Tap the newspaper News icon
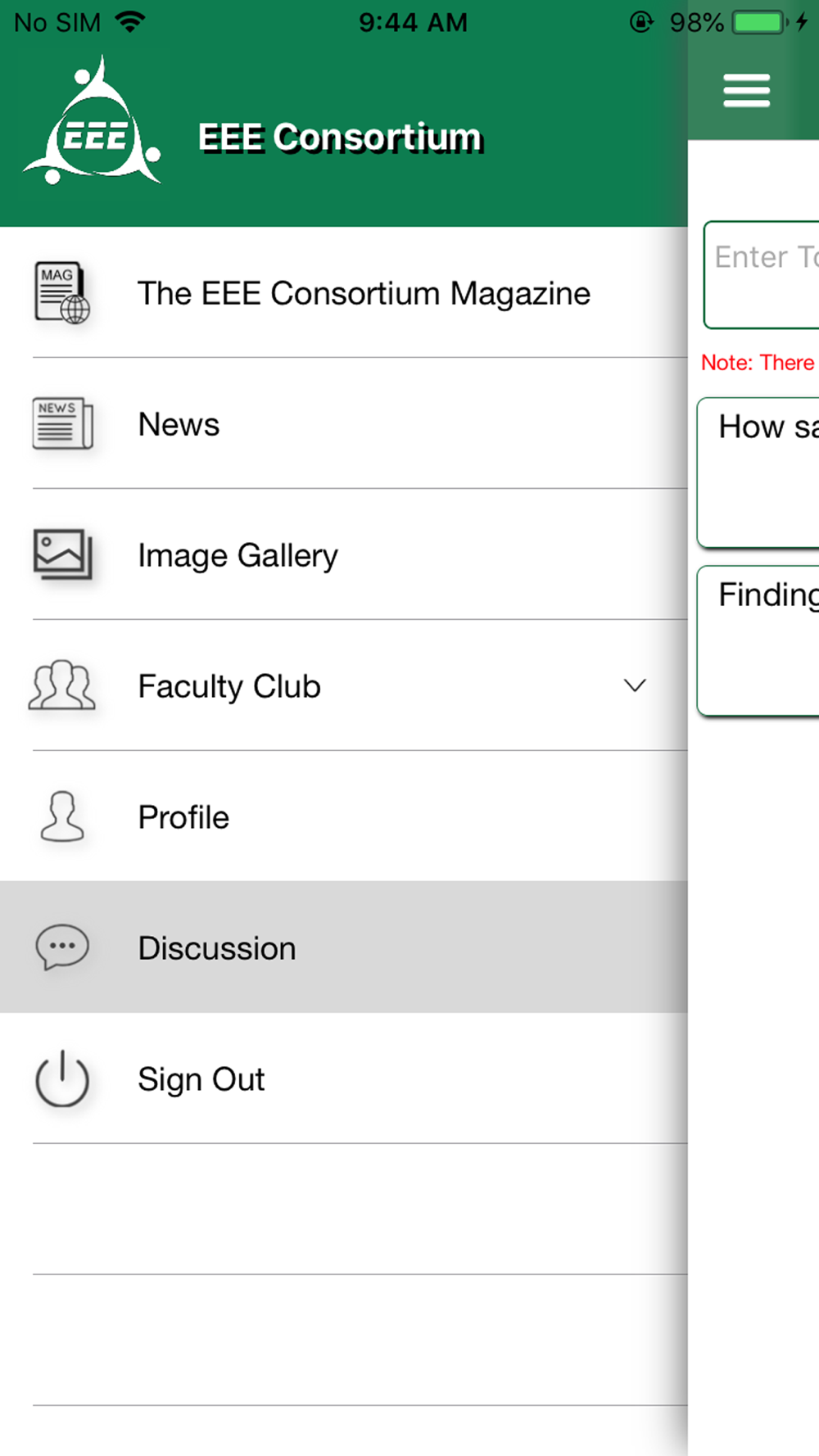This screenshot has width=819, height=1456. point(62,423)
